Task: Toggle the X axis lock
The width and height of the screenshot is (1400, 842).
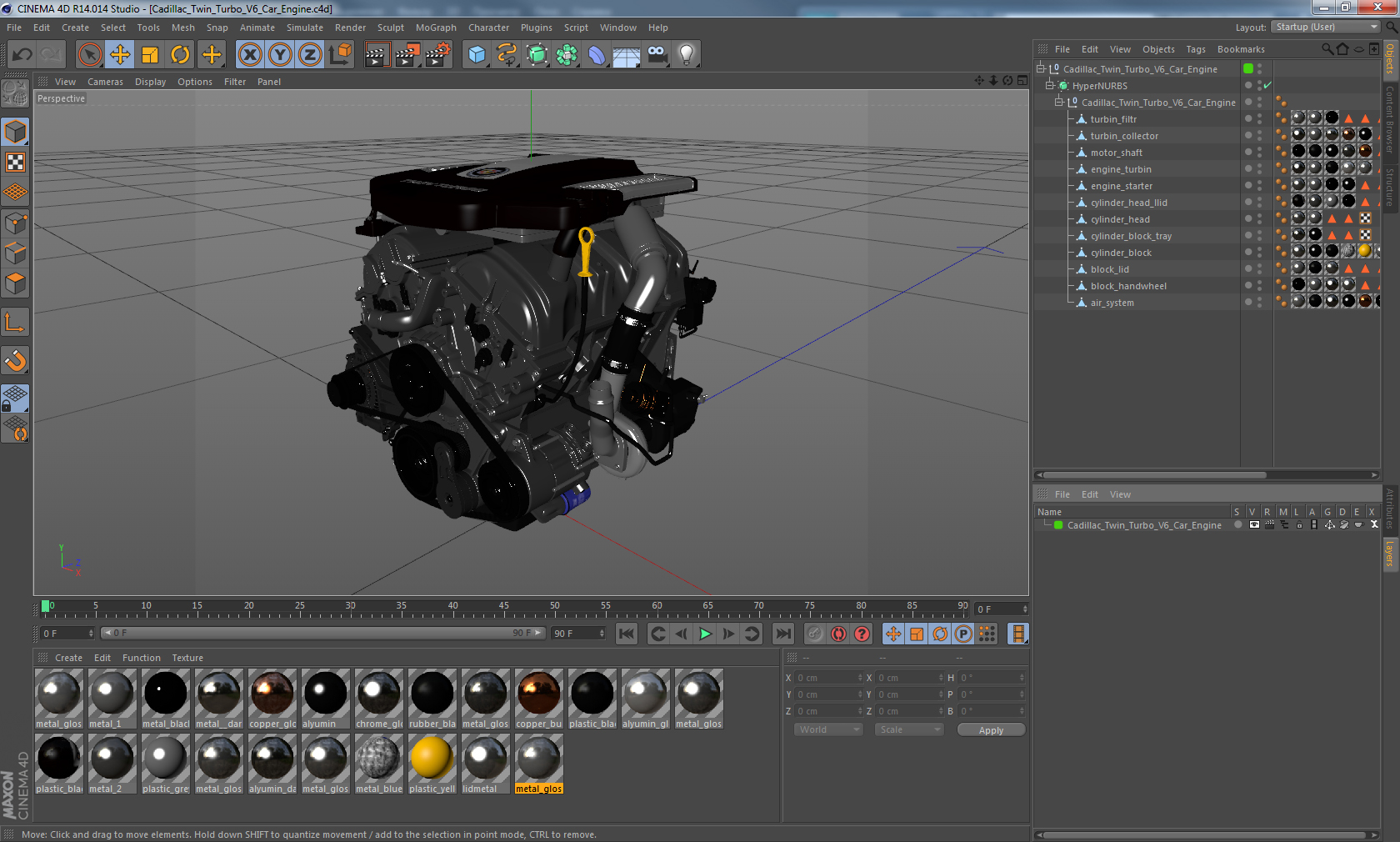Action: point(249,55)
